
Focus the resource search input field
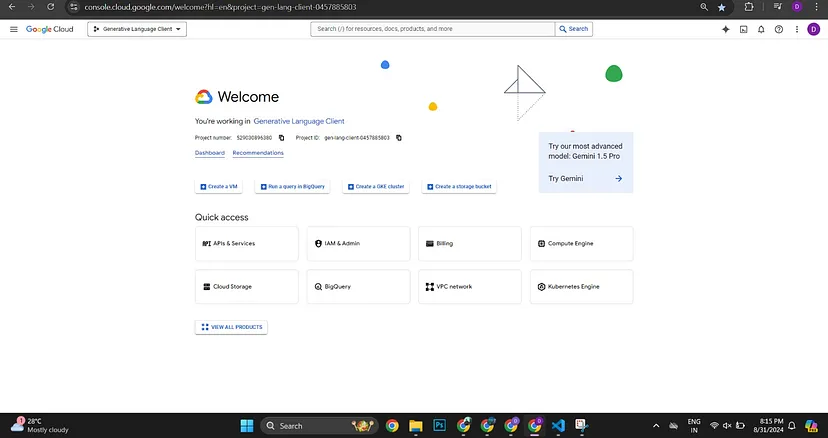pos(432,29)
